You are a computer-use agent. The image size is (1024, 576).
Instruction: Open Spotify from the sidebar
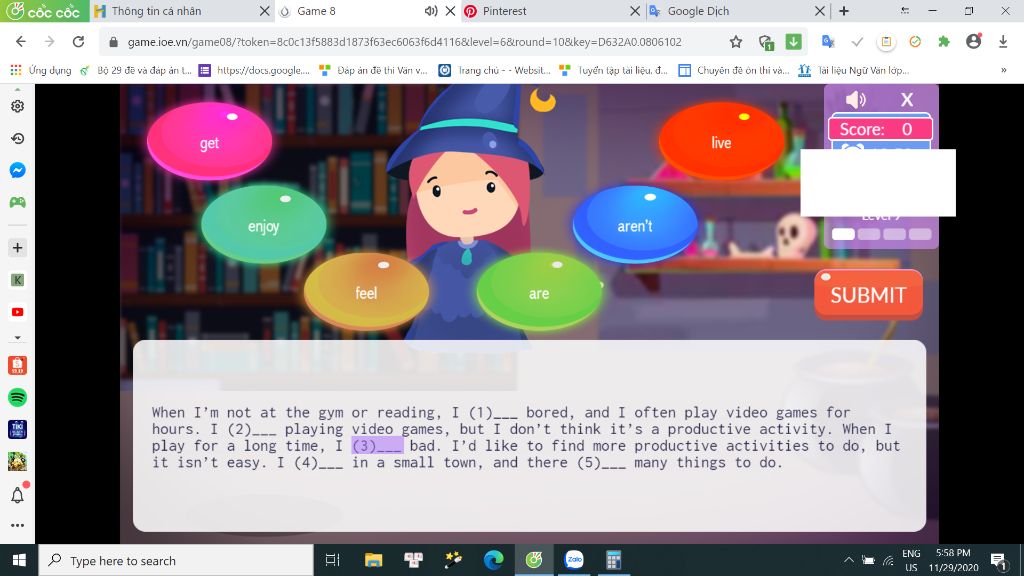[x=18, y=397]
